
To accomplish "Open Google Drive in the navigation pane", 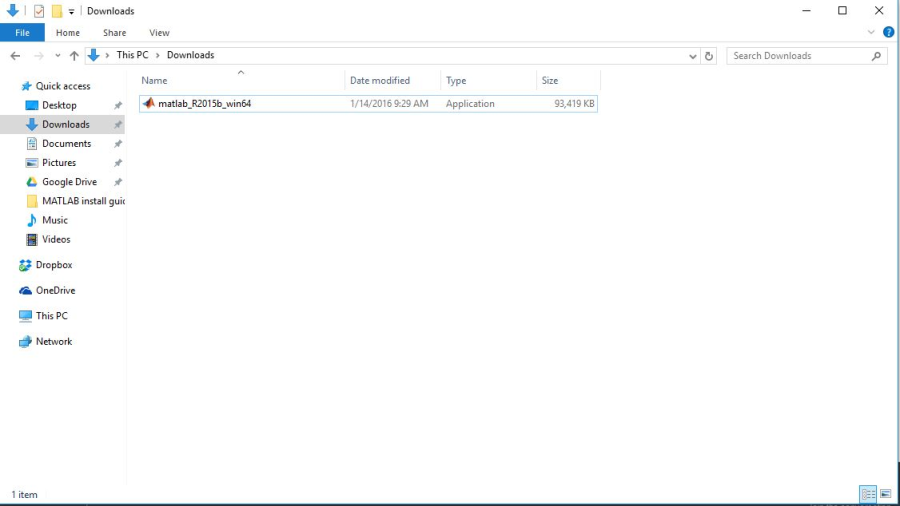I will coord(69,182).
